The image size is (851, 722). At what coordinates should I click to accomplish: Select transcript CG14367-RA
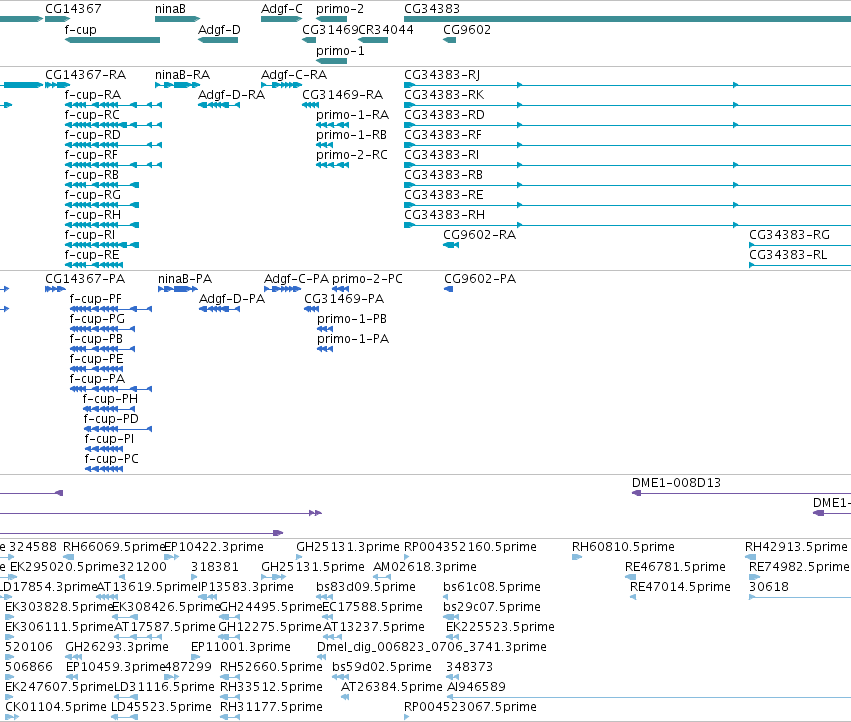[85, 74]
